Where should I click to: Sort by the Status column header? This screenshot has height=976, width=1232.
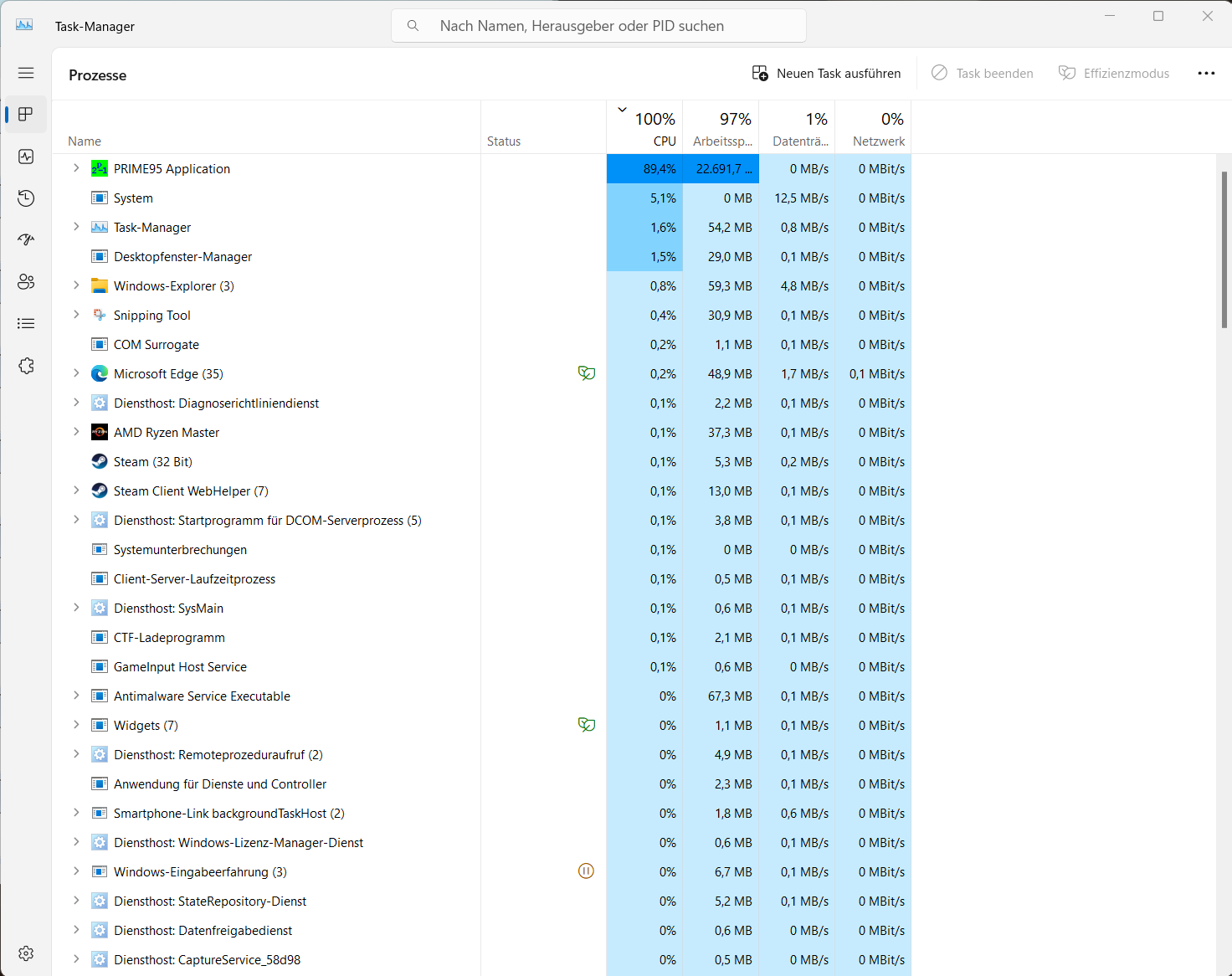(x=543, y=127)
